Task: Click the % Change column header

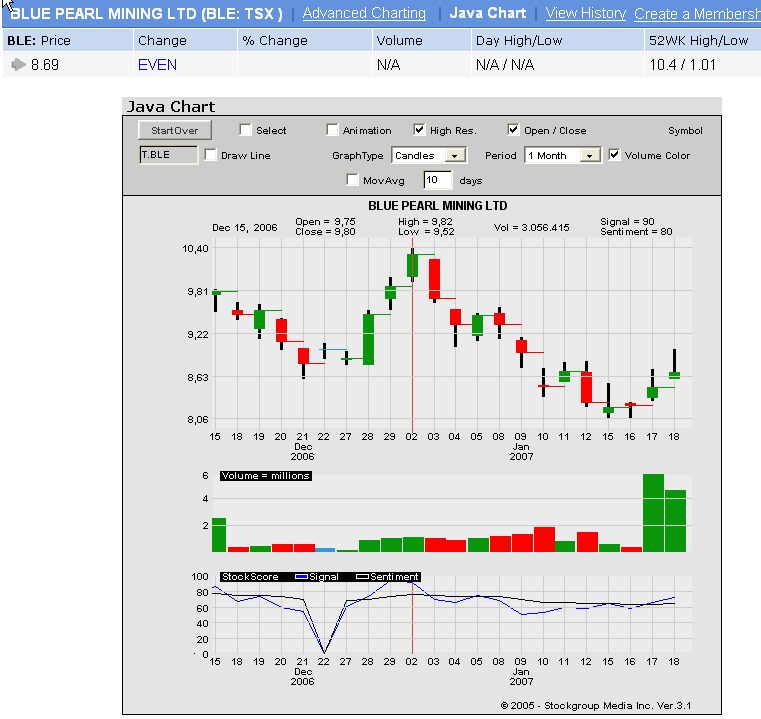Action: pyautogui.click(x=275, y=40)
